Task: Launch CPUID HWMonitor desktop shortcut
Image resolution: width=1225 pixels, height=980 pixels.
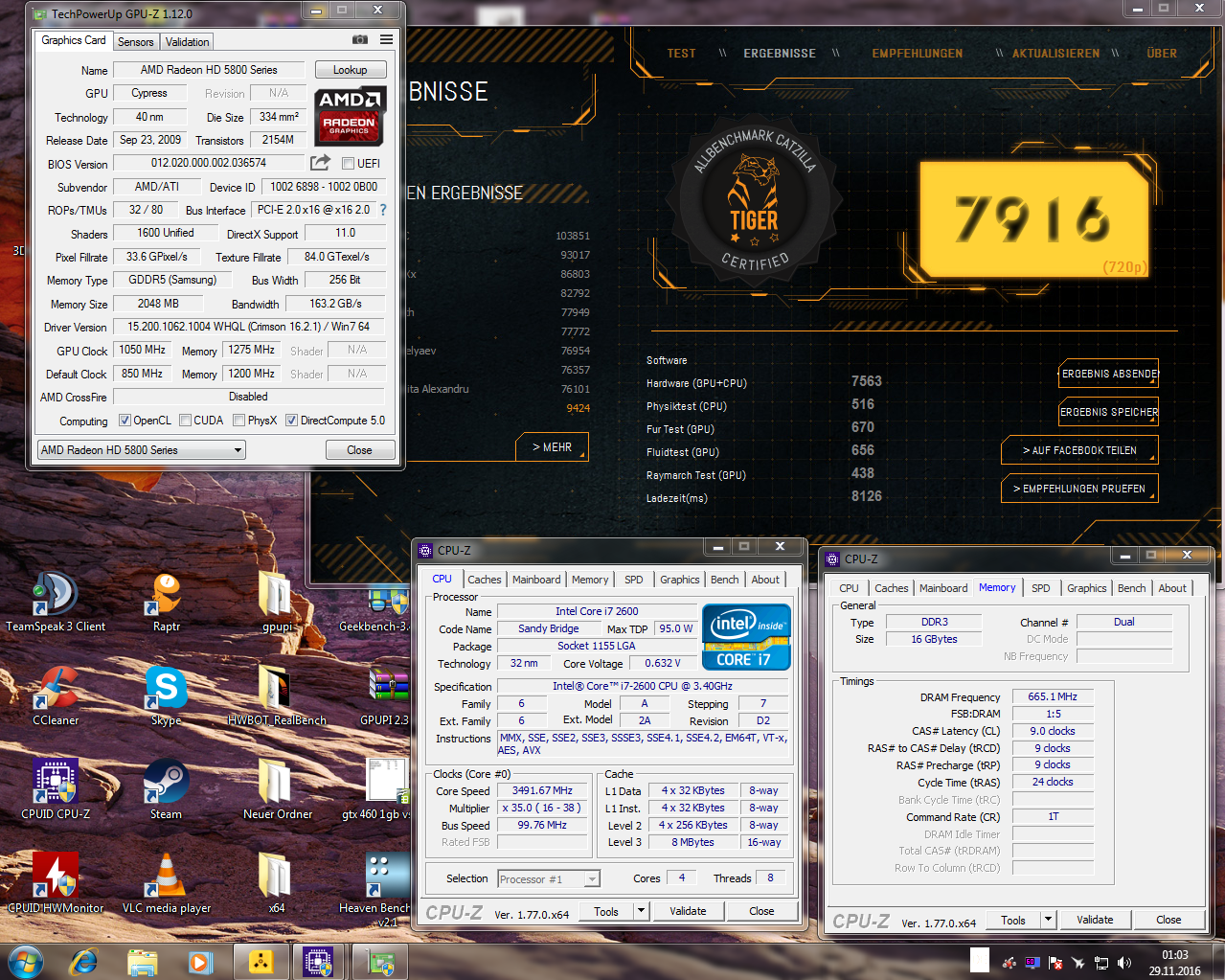Action: point(56,883)
